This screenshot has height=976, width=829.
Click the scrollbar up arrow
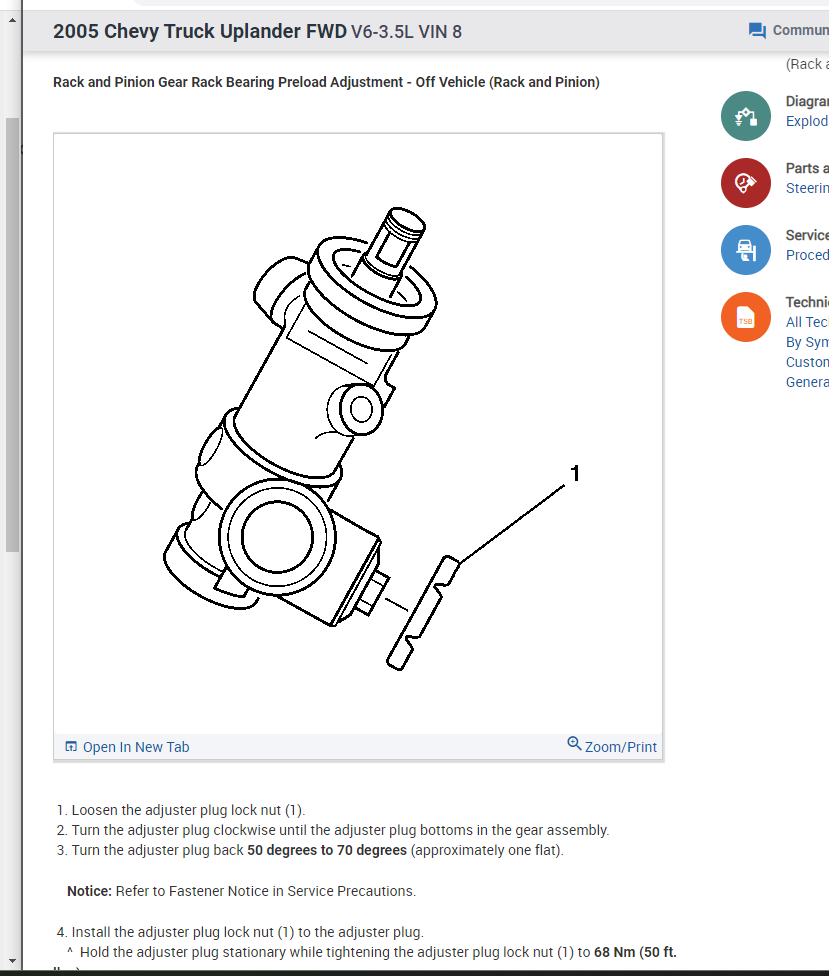point(12,21)
